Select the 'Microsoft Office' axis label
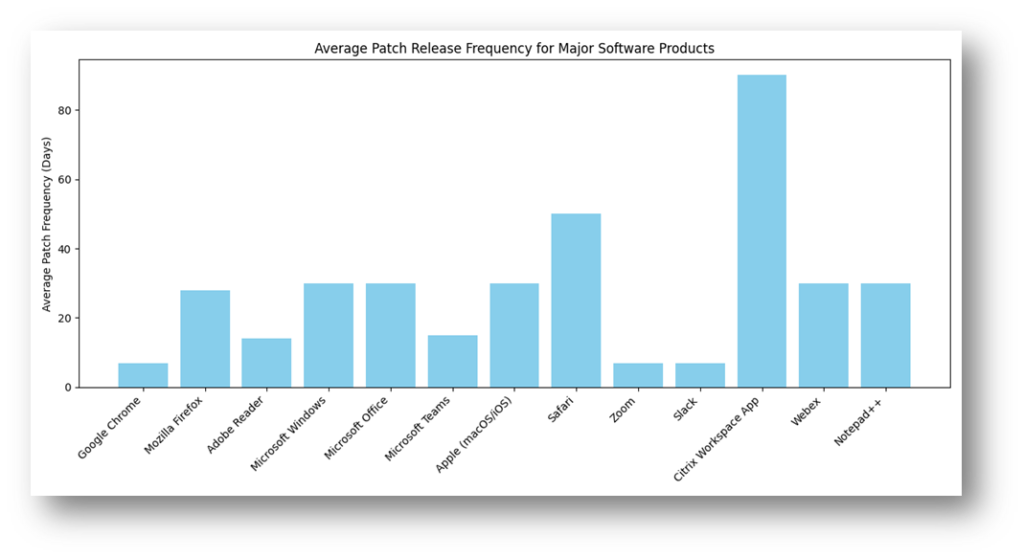The image size is (1024, 558). point(356,428)
